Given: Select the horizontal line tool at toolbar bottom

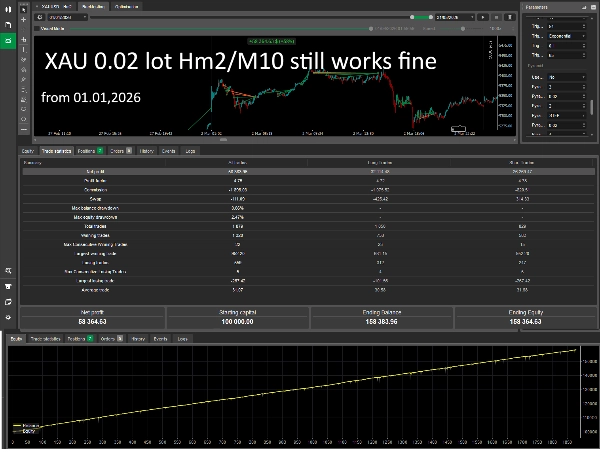Looking at the screenshot, I should (24, 129).
